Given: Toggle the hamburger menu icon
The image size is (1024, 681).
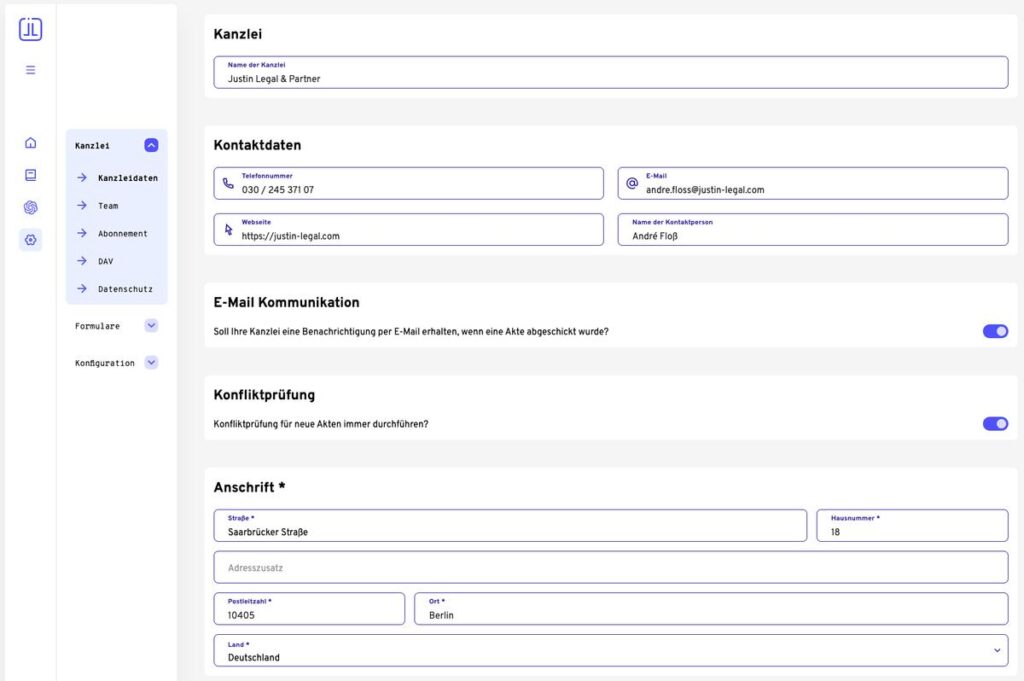Looking at the screenshot, I should [x=30, y=70].
